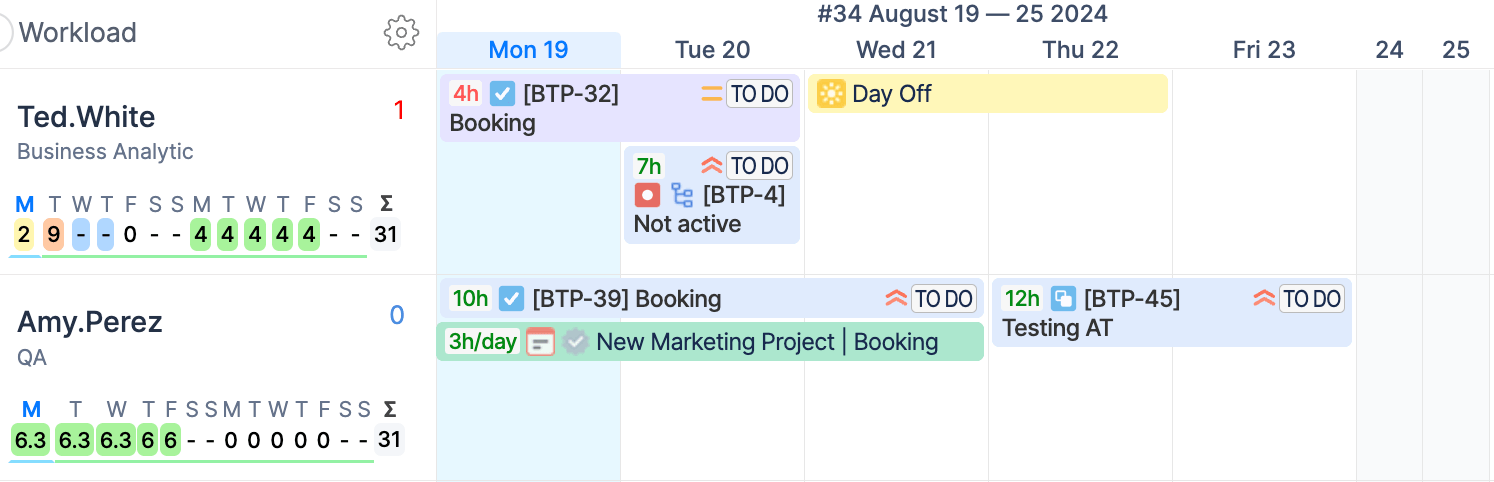
Task: Click Ted.White's orange 9 hours Tuesday cell
Action: (53, 235)
